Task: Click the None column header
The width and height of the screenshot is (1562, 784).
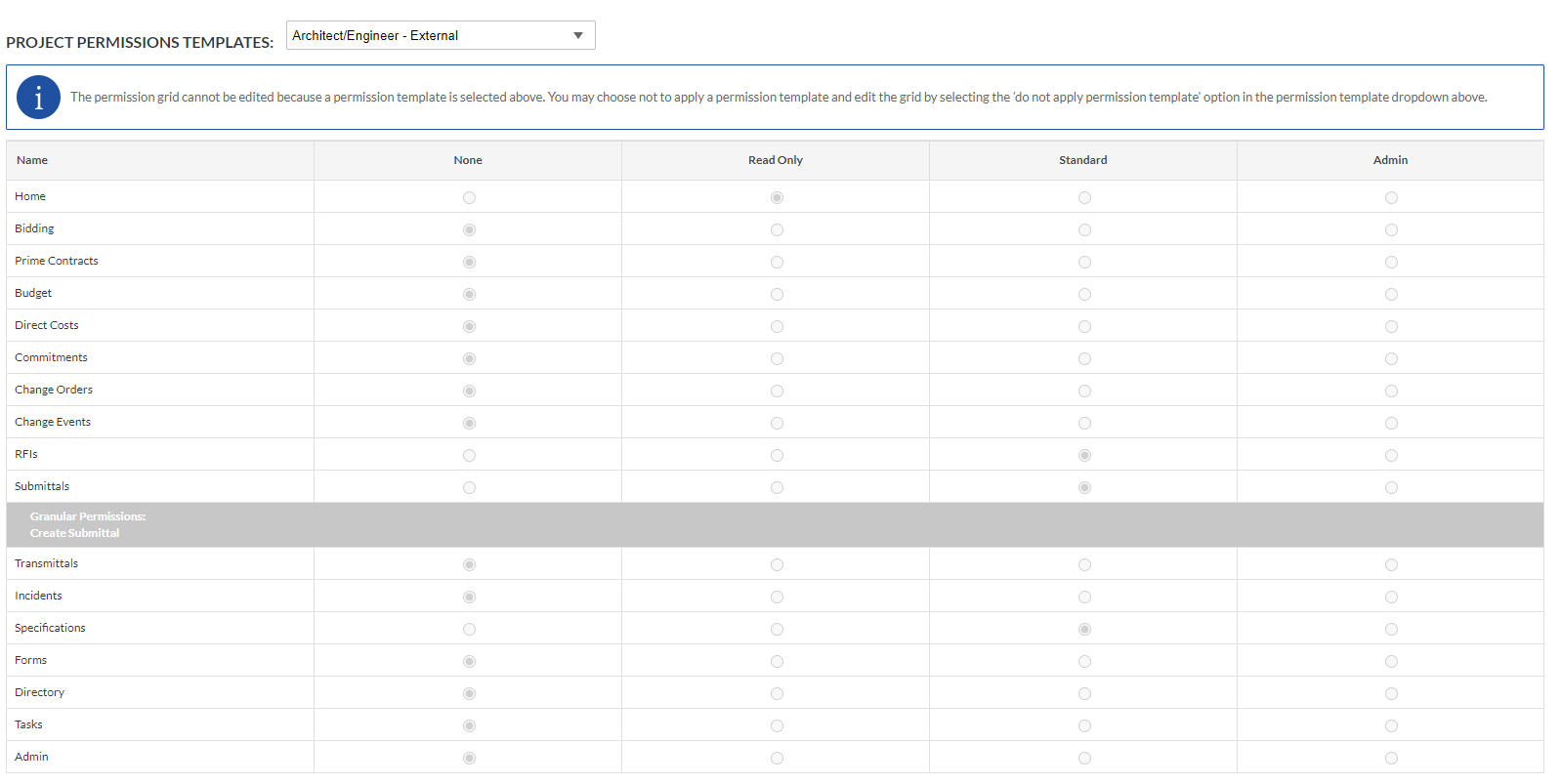Action: pyautogui.click(x=468, y=160)
